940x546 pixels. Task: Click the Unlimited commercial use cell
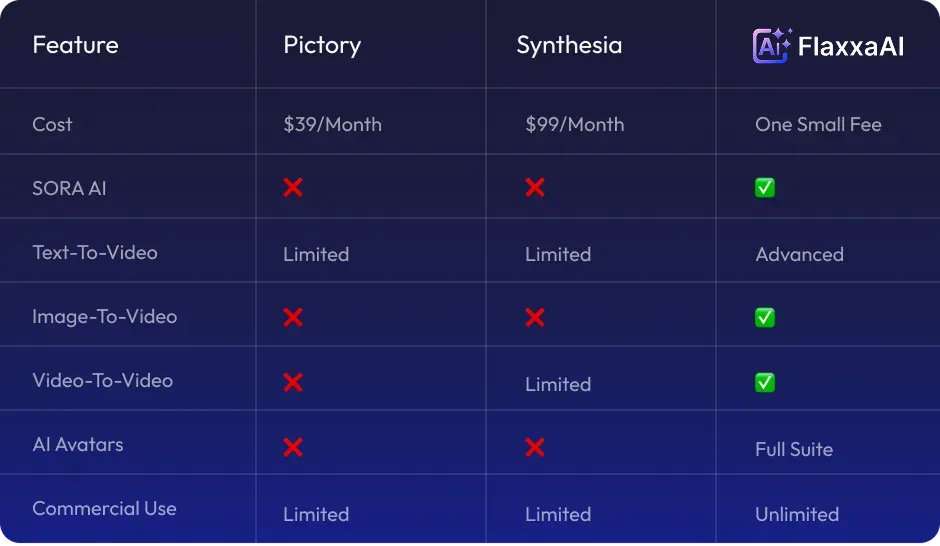[x=797, y=514]
